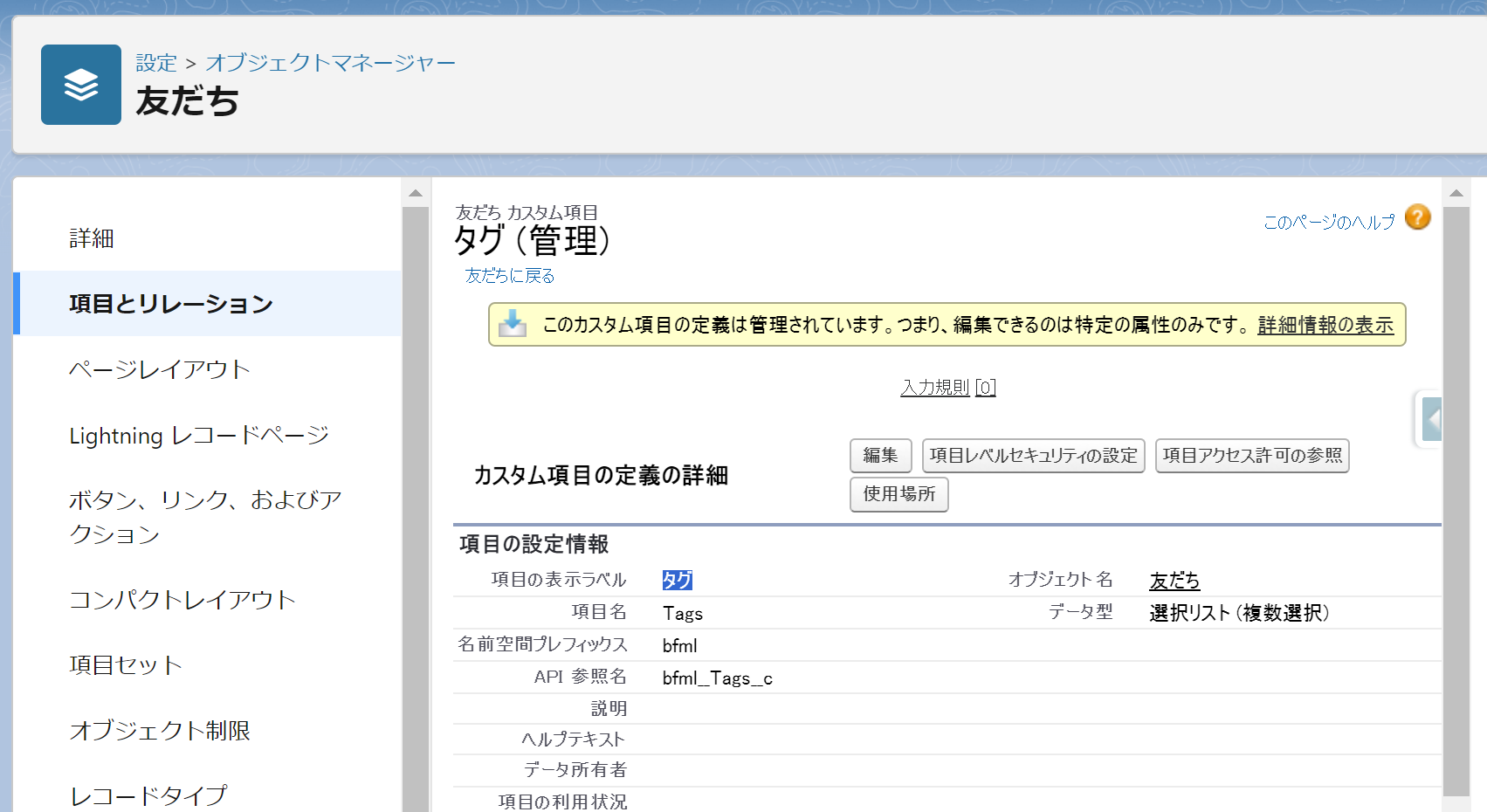Click the managed package download icon

point(513,324)
